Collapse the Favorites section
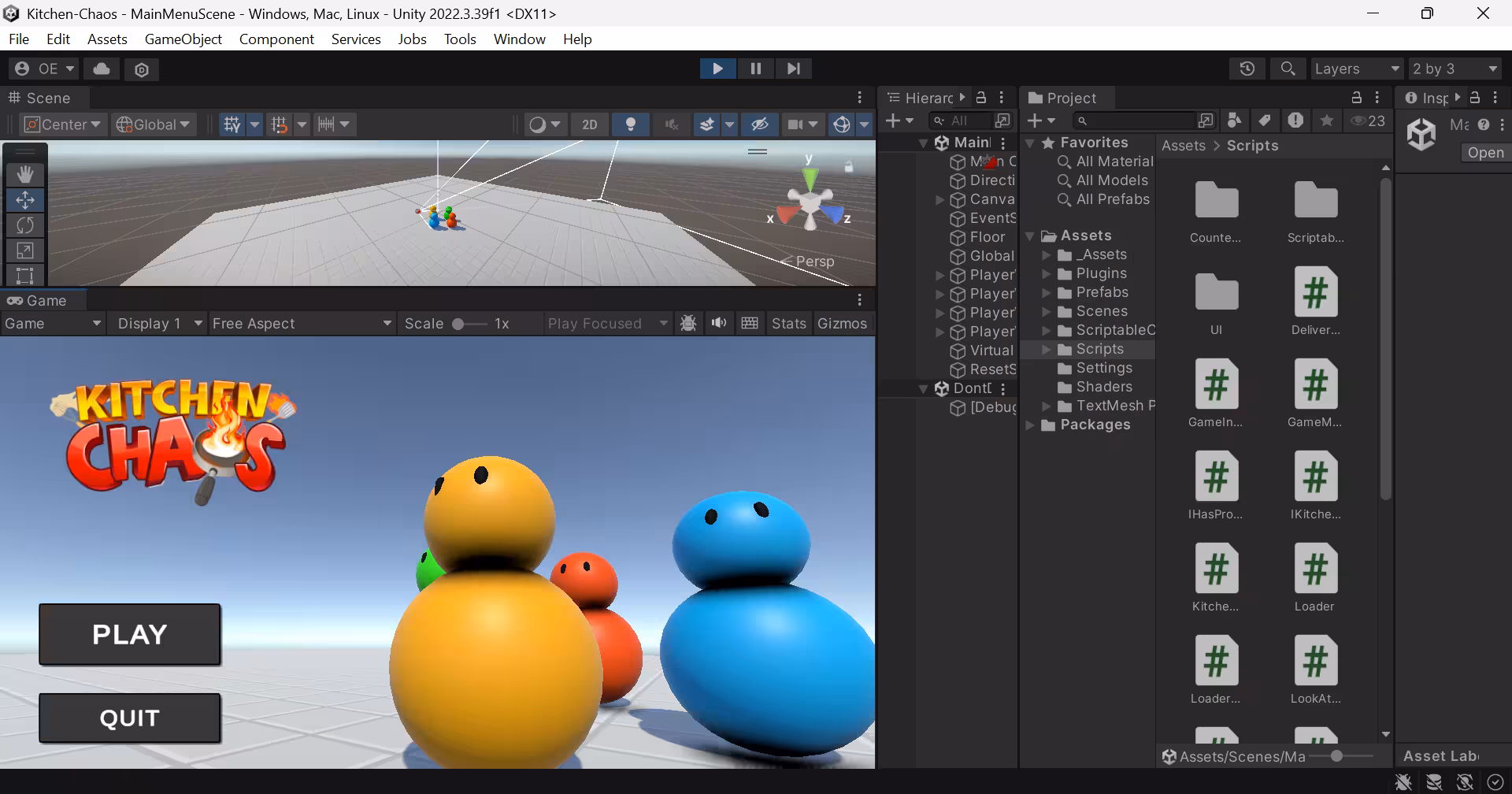Image resolution: width=1512 pixels, height=794 pixels. coord(1030,143)
